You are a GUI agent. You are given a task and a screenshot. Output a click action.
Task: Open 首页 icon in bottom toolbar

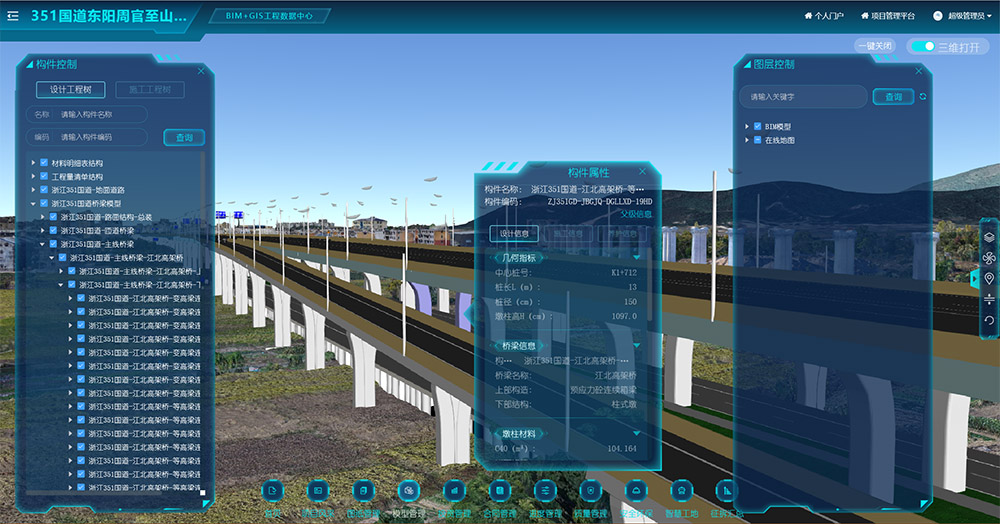pyautogui.click(x=272, y=491)
